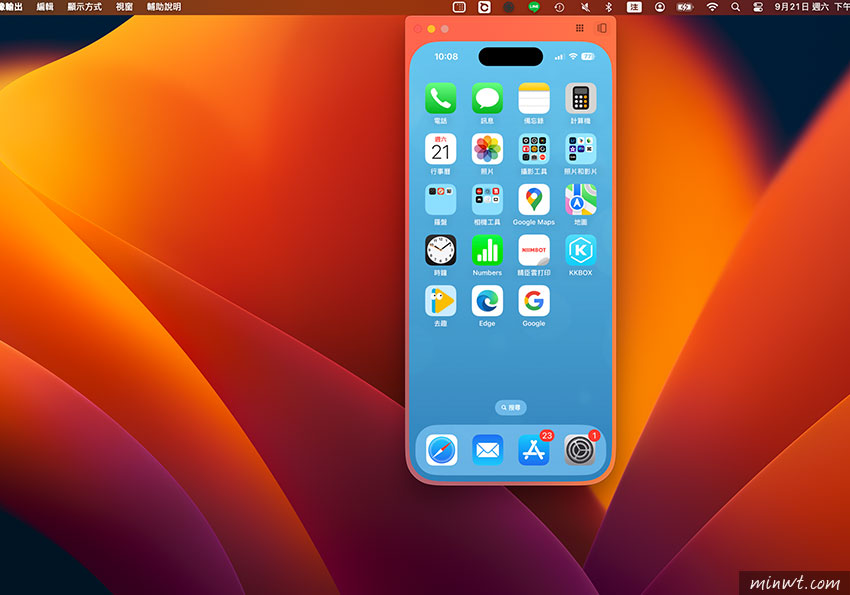Click the 9月21日 週六 date in menu bar
Viewport: 850px width, 595px height.
pyautogui.click(x=802, y=7)
